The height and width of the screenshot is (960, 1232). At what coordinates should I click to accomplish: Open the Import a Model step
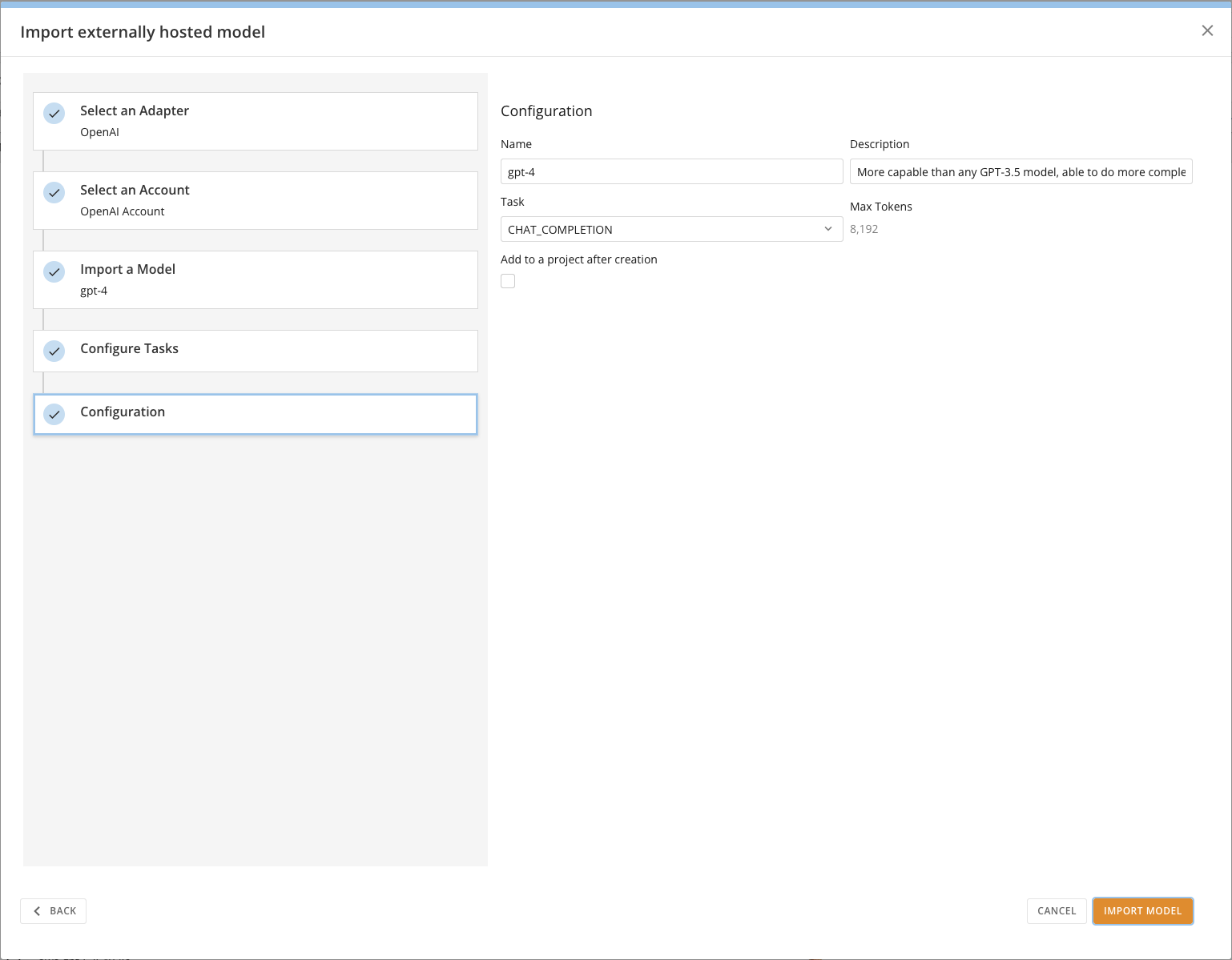click(x=256, y=279)
